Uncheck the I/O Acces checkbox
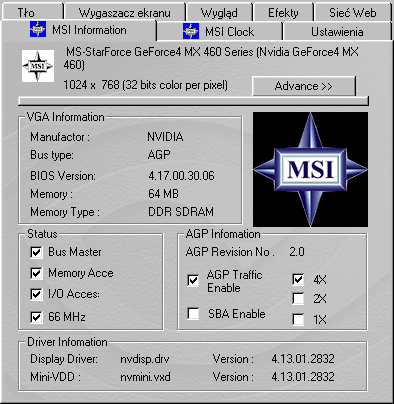Screen dimensions: 394x404 36,295
